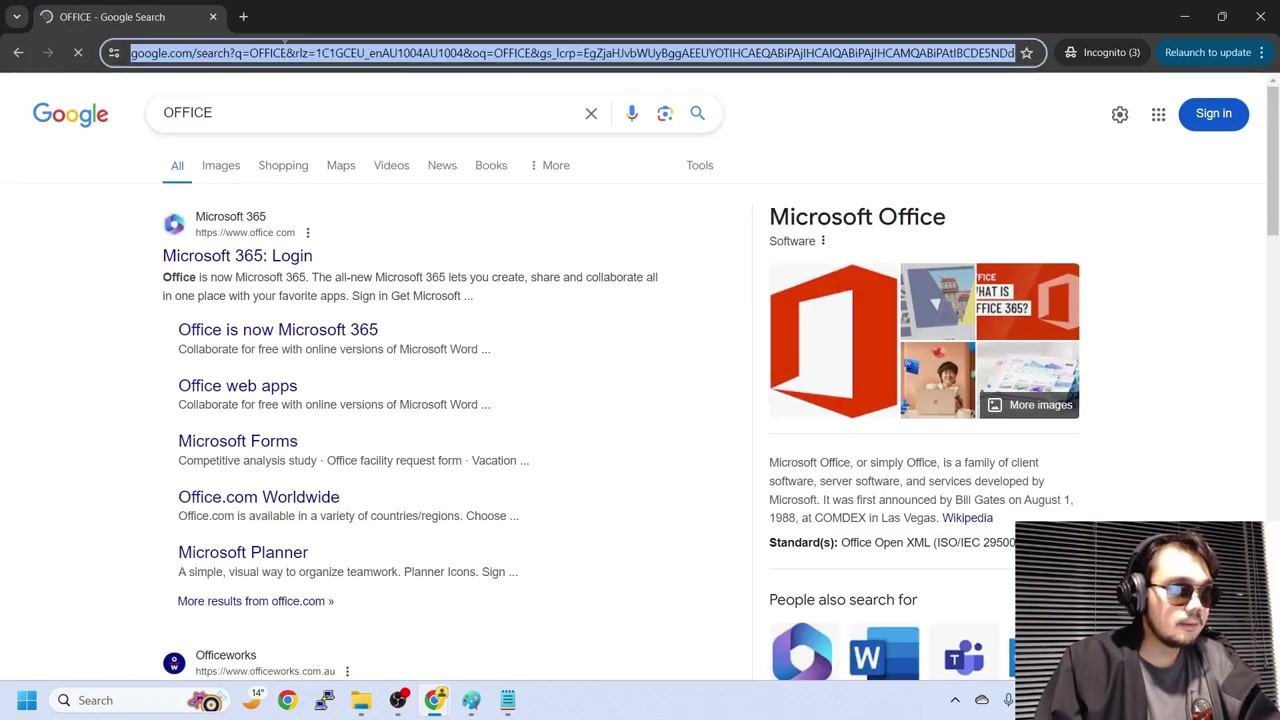Open Microsoft 365: Login result
The image size is (1280, 720).
[x=237, y=256]
